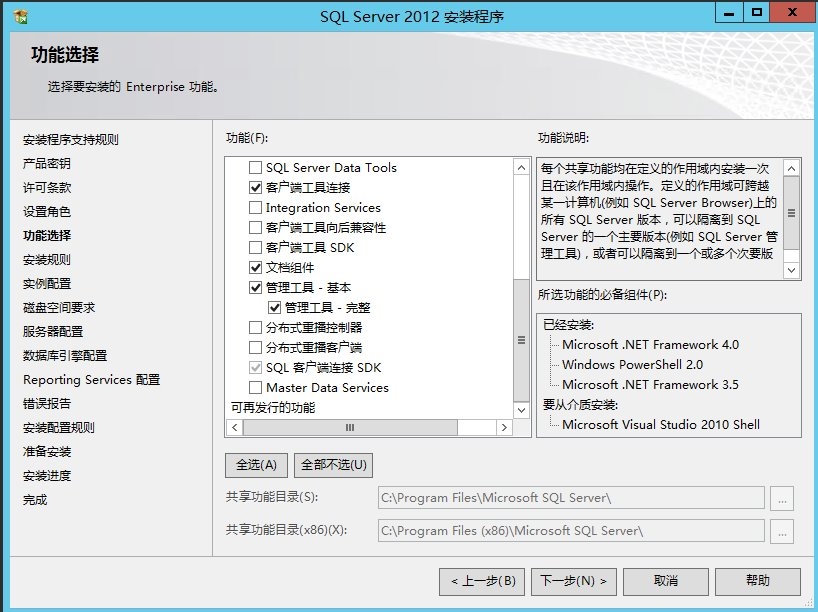The width and height of the screenshot is (818, 612).
Task: Click feature list vertical scrollbar thumb
Action: click(x=521, y=340)
